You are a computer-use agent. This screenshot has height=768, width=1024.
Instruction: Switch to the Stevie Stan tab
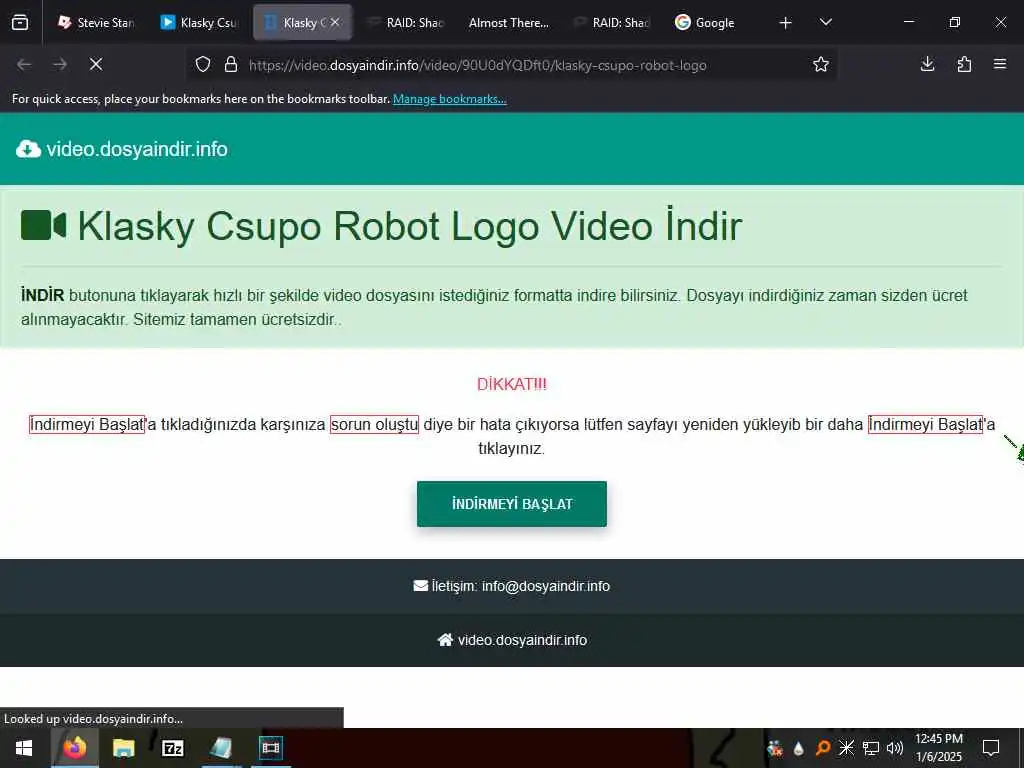click(x=96, y=23)
